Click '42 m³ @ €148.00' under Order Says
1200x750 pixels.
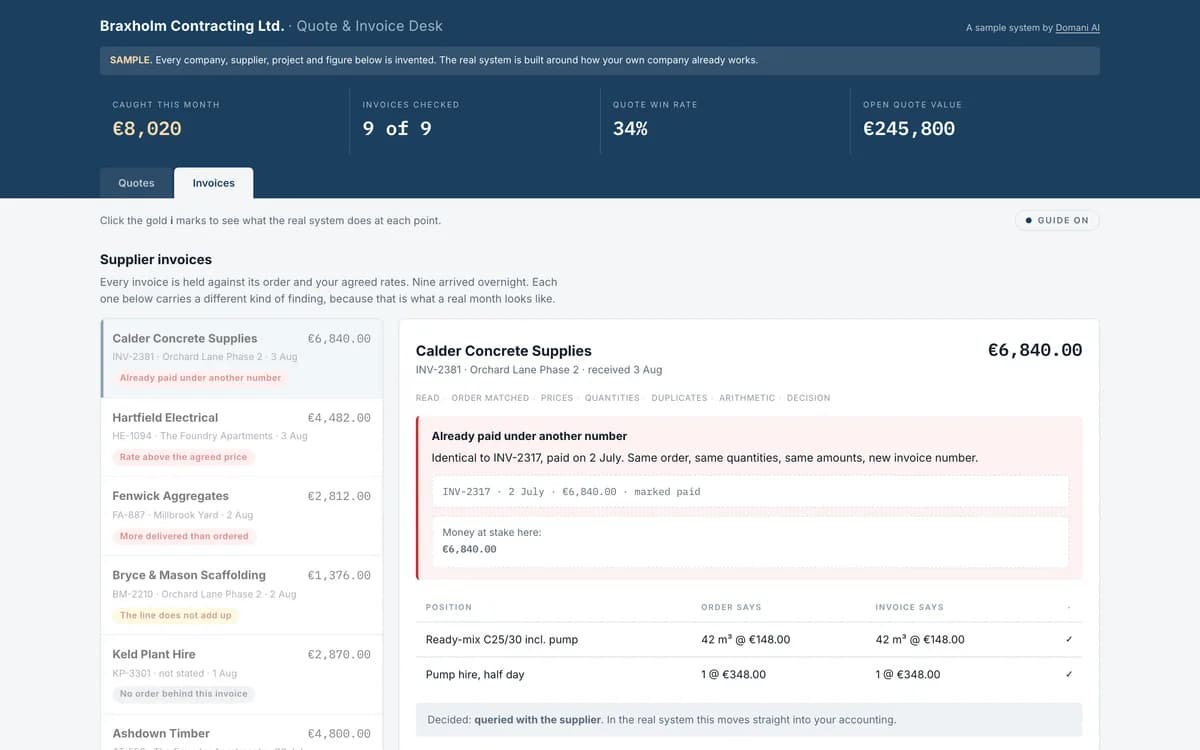coord(746,639)
